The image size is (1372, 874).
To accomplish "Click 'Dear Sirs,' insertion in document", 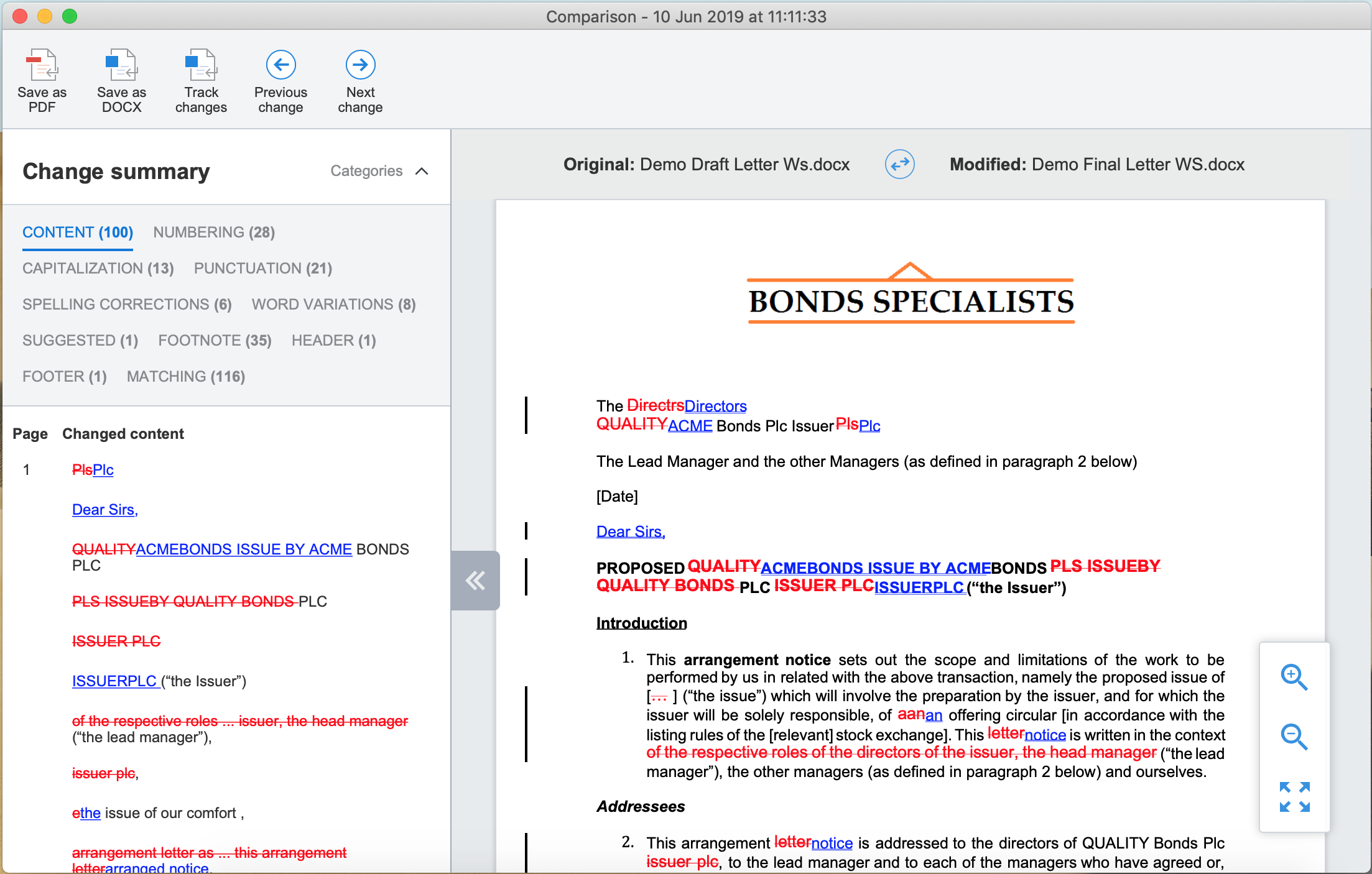I will point(631,531).
